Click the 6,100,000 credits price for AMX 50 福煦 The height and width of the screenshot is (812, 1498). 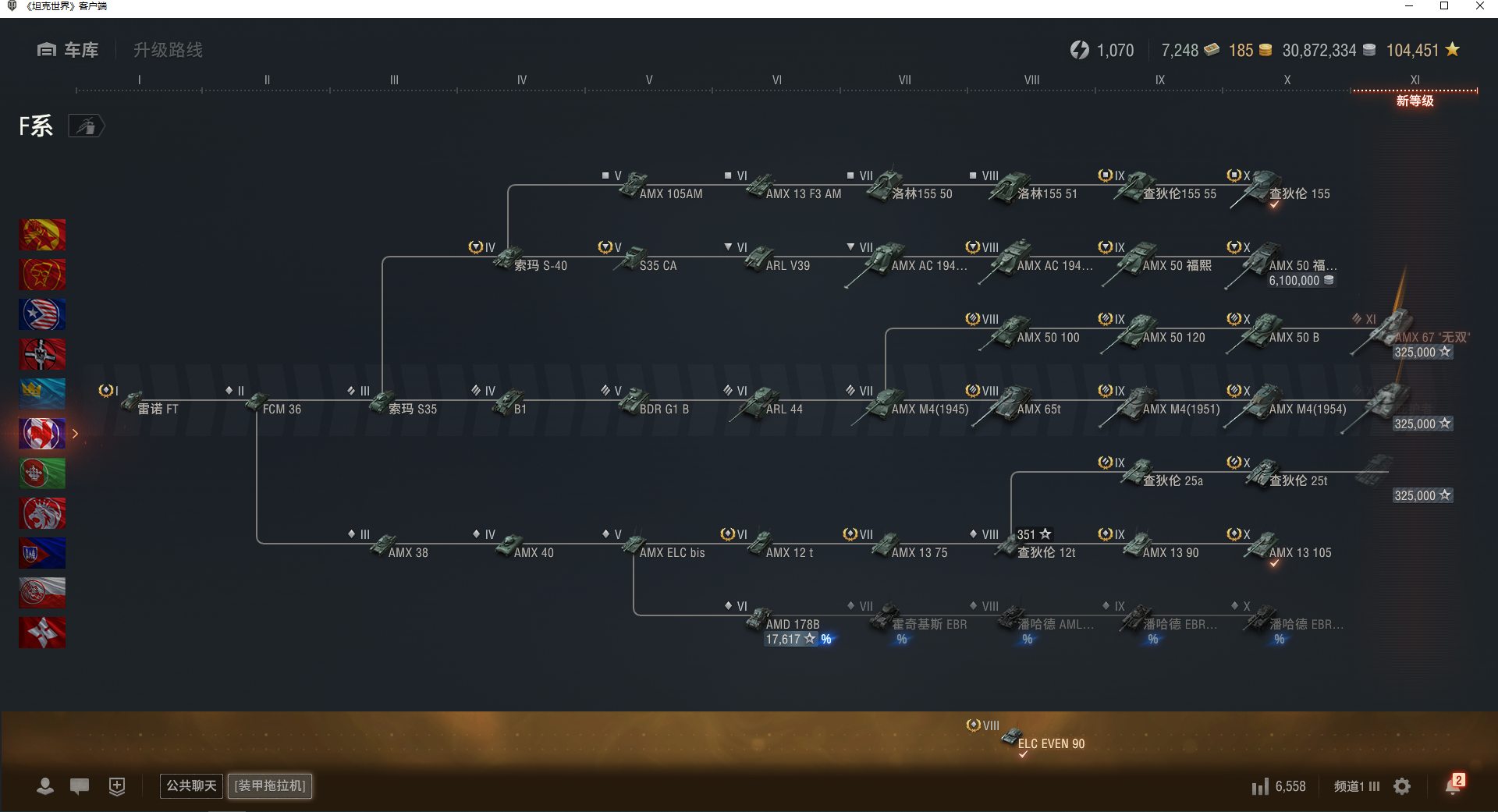pos(1301,281)
